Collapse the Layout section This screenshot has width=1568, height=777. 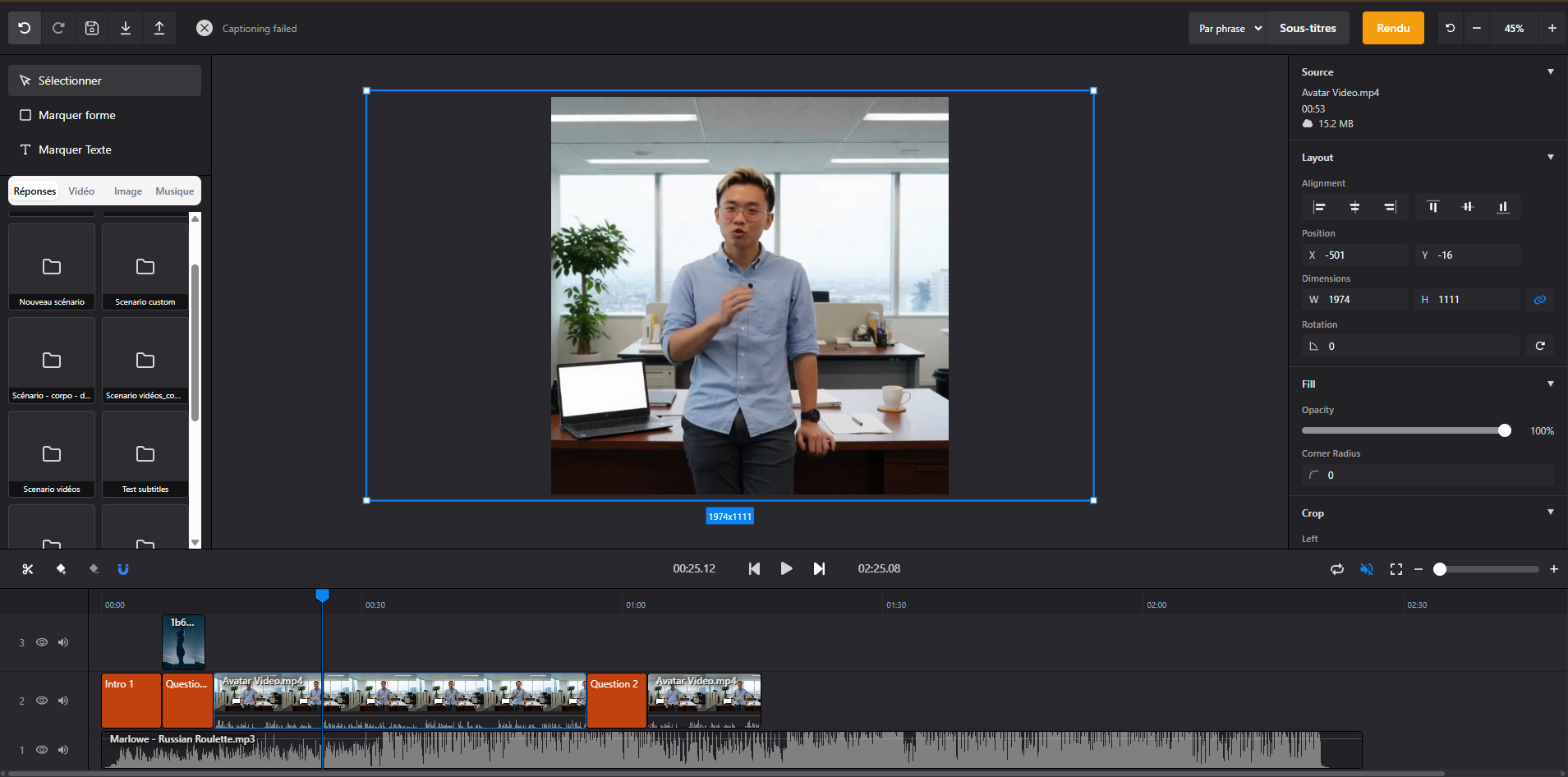point(1551,157)
